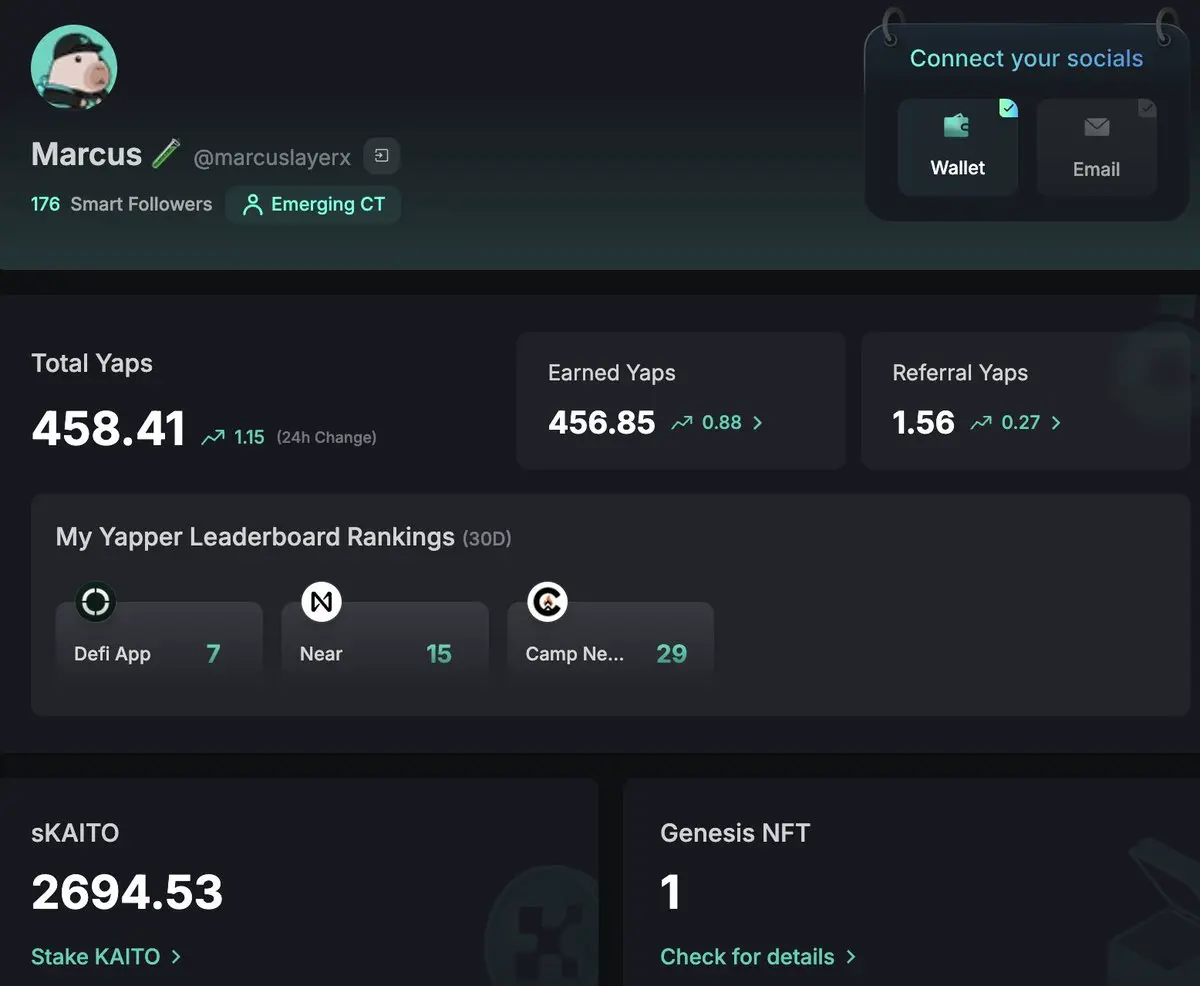
Task: Click the trend arrow beside Referral Yaps 0.27
Action: (981, 423)
